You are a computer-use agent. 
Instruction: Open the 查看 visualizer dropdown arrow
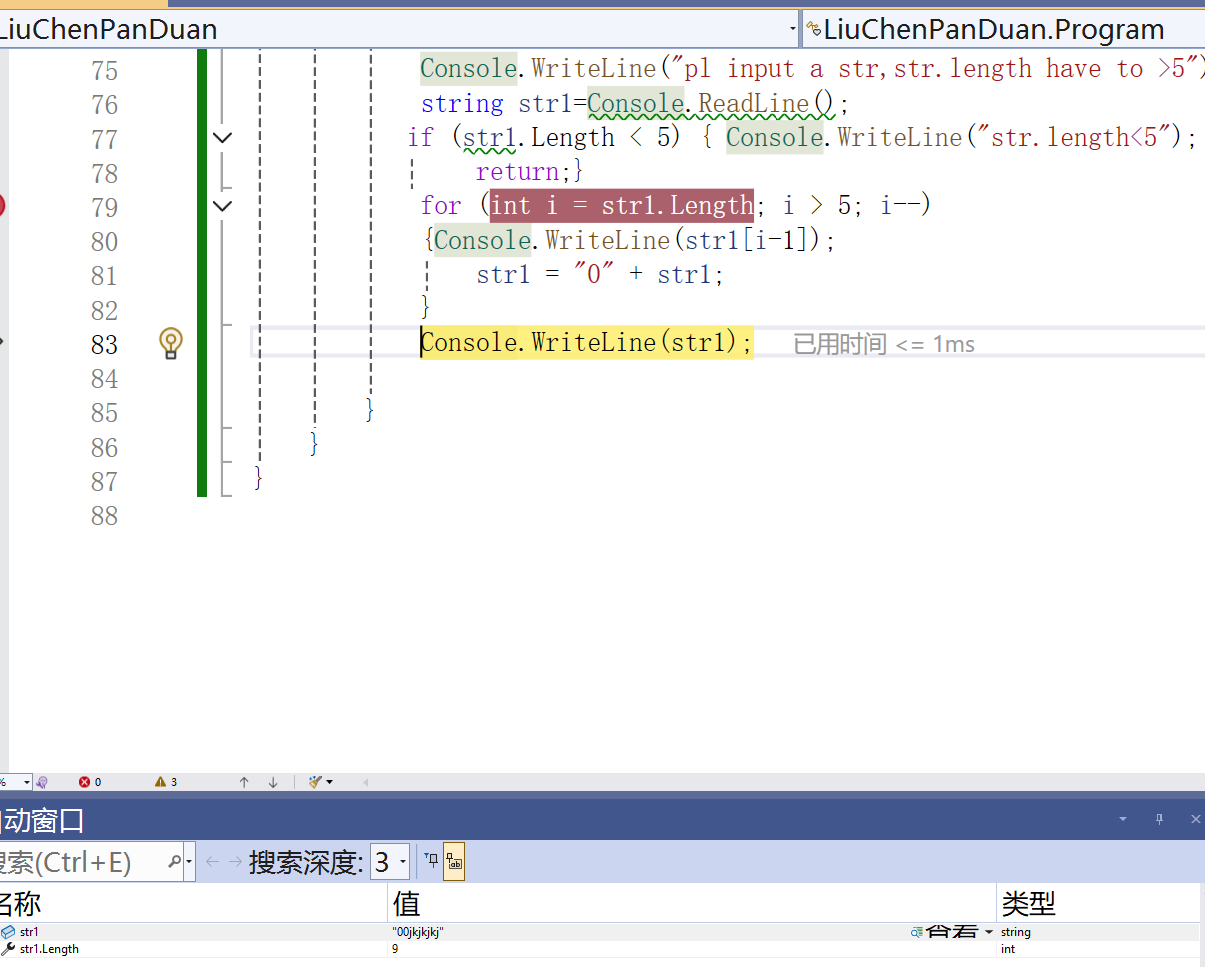(989, 932)
